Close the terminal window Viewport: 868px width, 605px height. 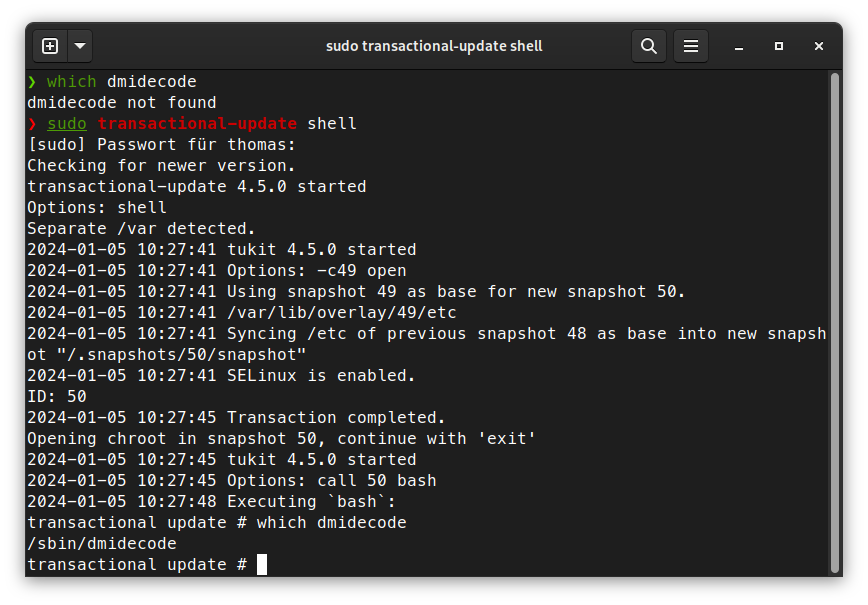click(x=819, y=46)
